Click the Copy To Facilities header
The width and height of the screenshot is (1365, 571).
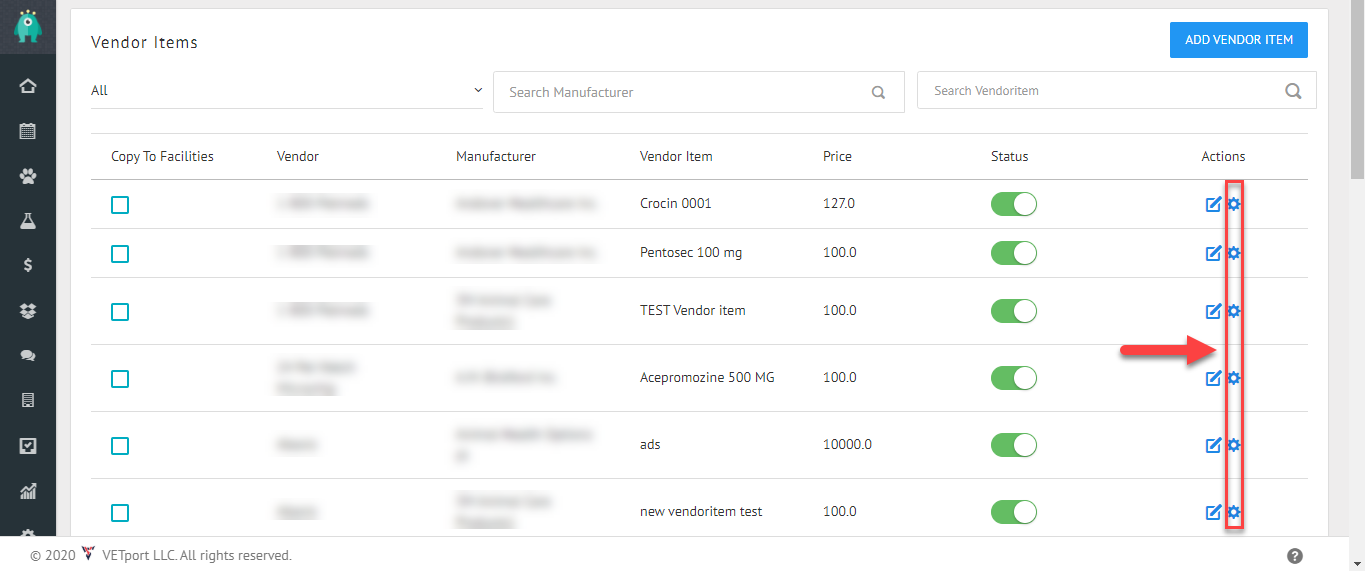click(162, 156)
